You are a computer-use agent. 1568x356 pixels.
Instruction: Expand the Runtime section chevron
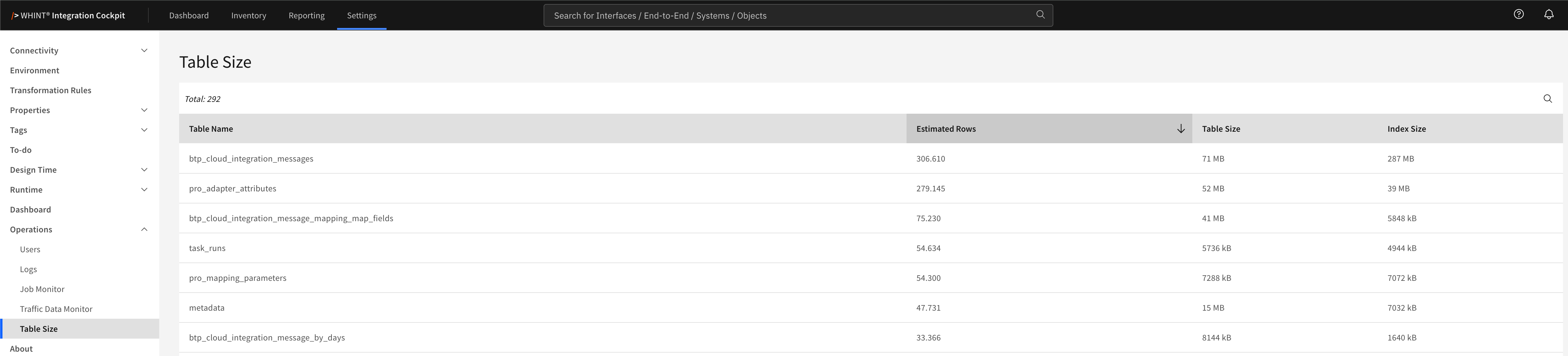(x=144, y=189)
